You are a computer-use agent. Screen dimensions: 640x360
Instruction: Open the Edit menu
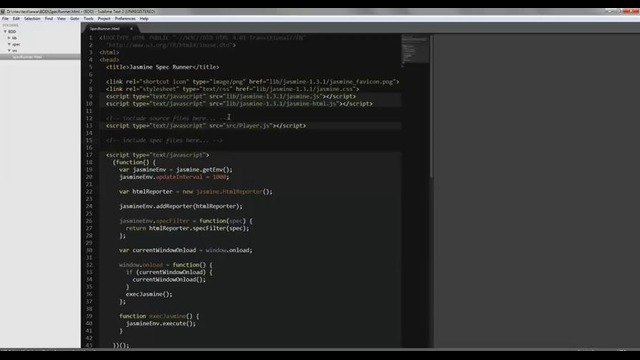coord(16,19)
